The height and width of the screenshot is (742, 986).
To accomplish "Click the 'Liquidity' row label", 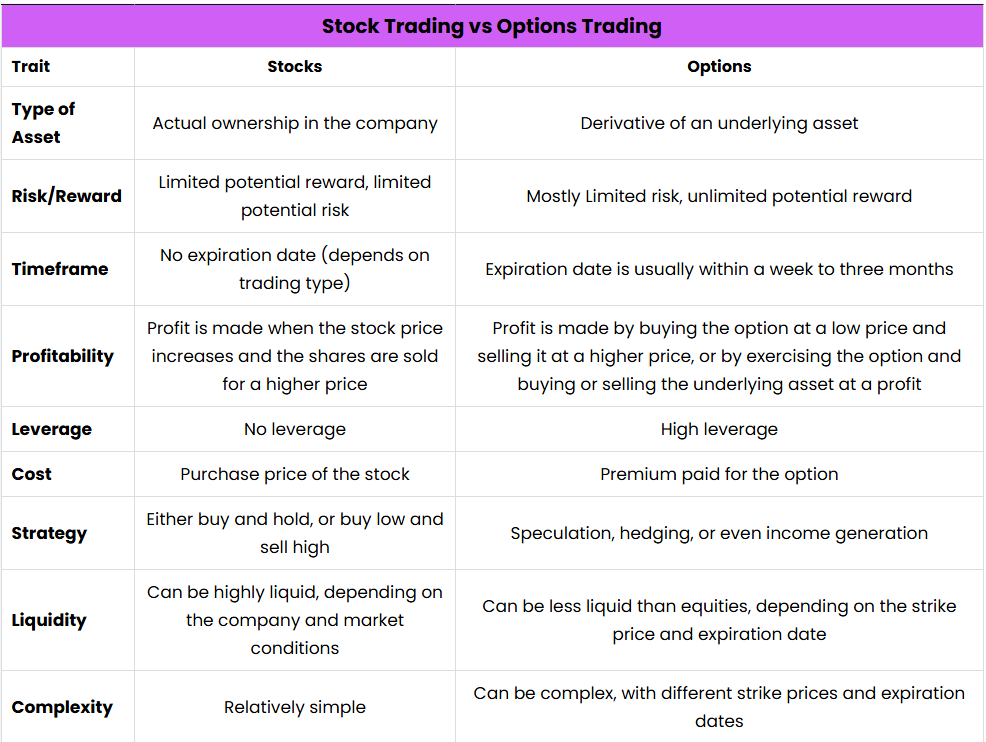I will 48,620.
